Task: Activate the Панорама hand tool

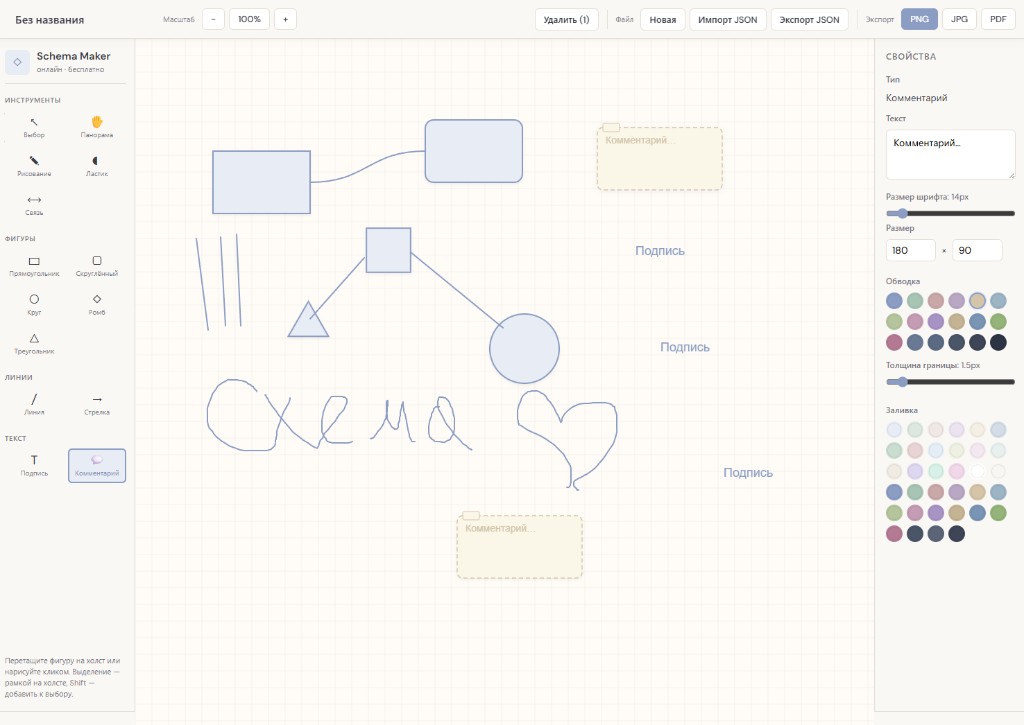Action: coord(97,127)
